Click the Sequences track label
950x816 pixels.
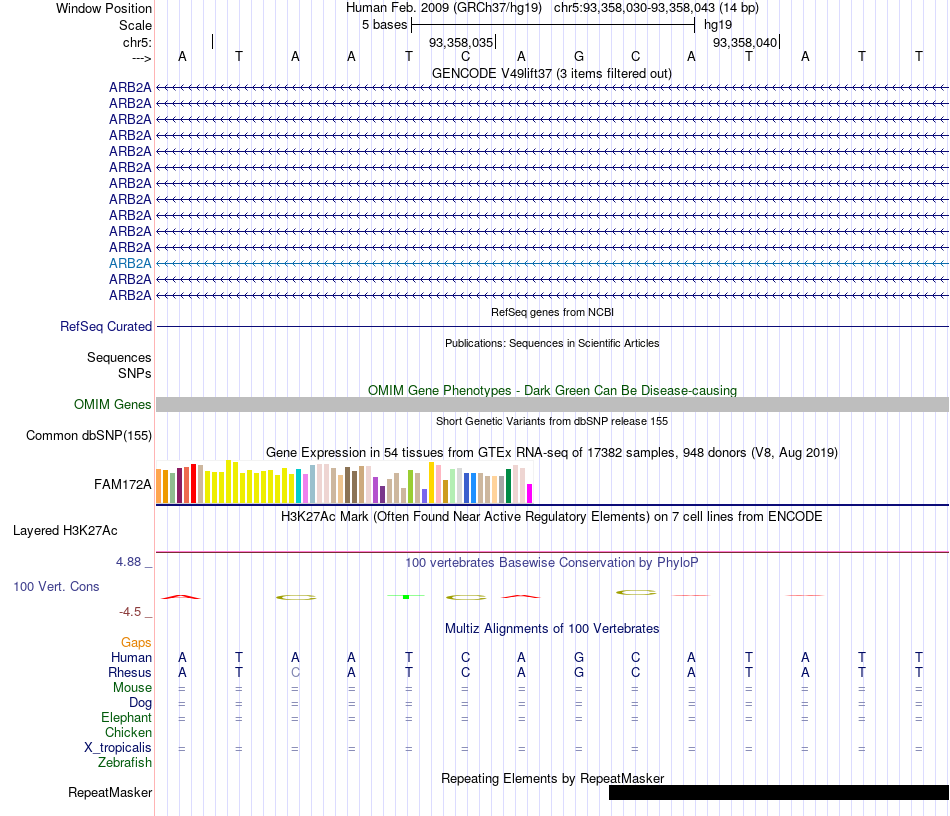pyautogui.click(x=119, y=357)
